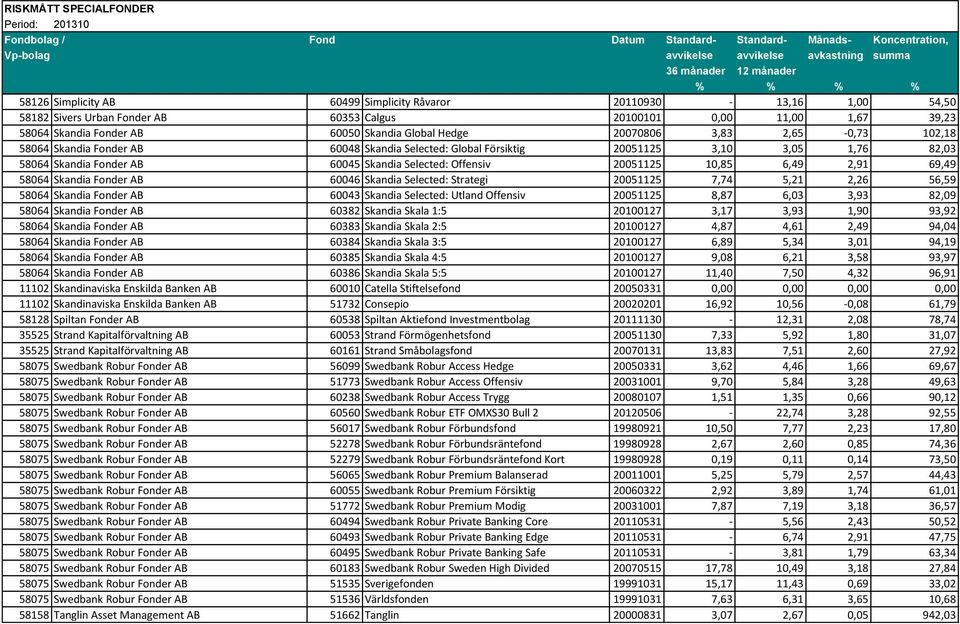Click the Standardavvikelse 12 månader header
The image size is (960, 624).
[x=767, y=63]
